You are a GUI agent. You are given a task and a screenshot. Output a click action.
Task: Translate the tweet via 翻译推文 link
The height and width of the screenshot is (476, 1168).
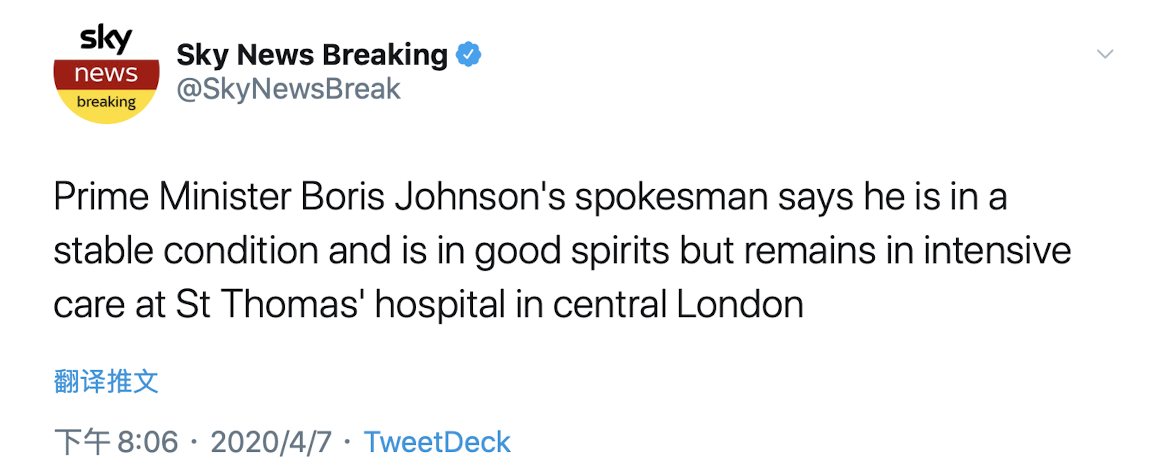click(106, 381)
